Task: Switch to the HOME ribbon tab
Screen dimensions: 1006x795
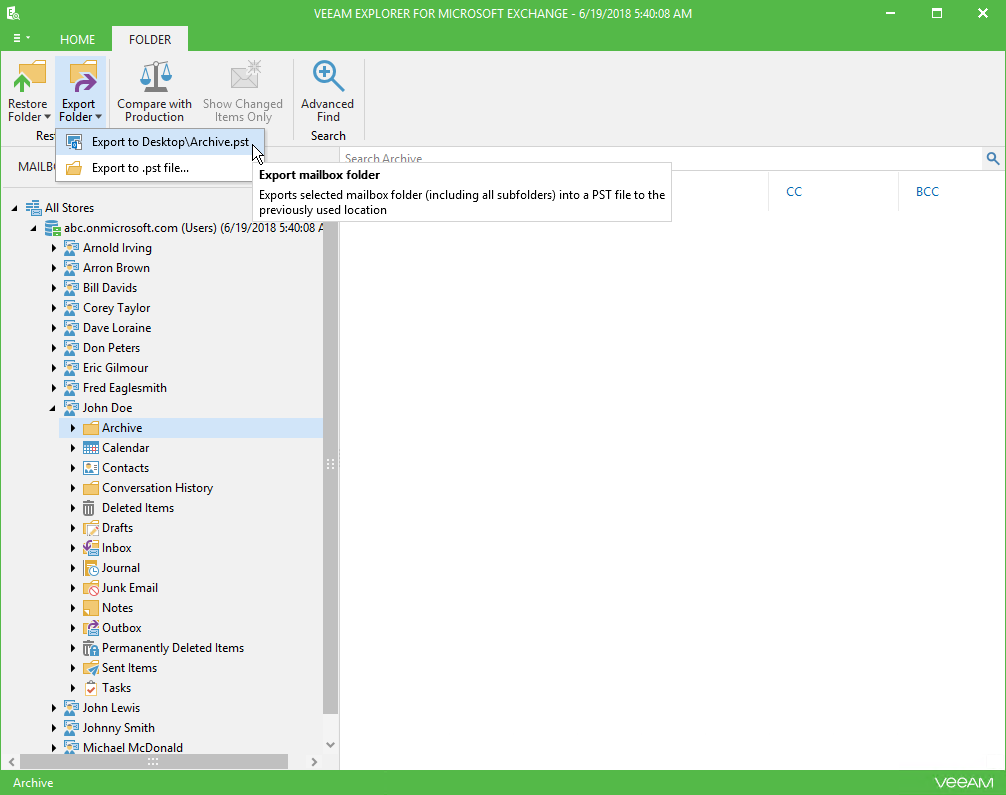Action: pos(78,39)
